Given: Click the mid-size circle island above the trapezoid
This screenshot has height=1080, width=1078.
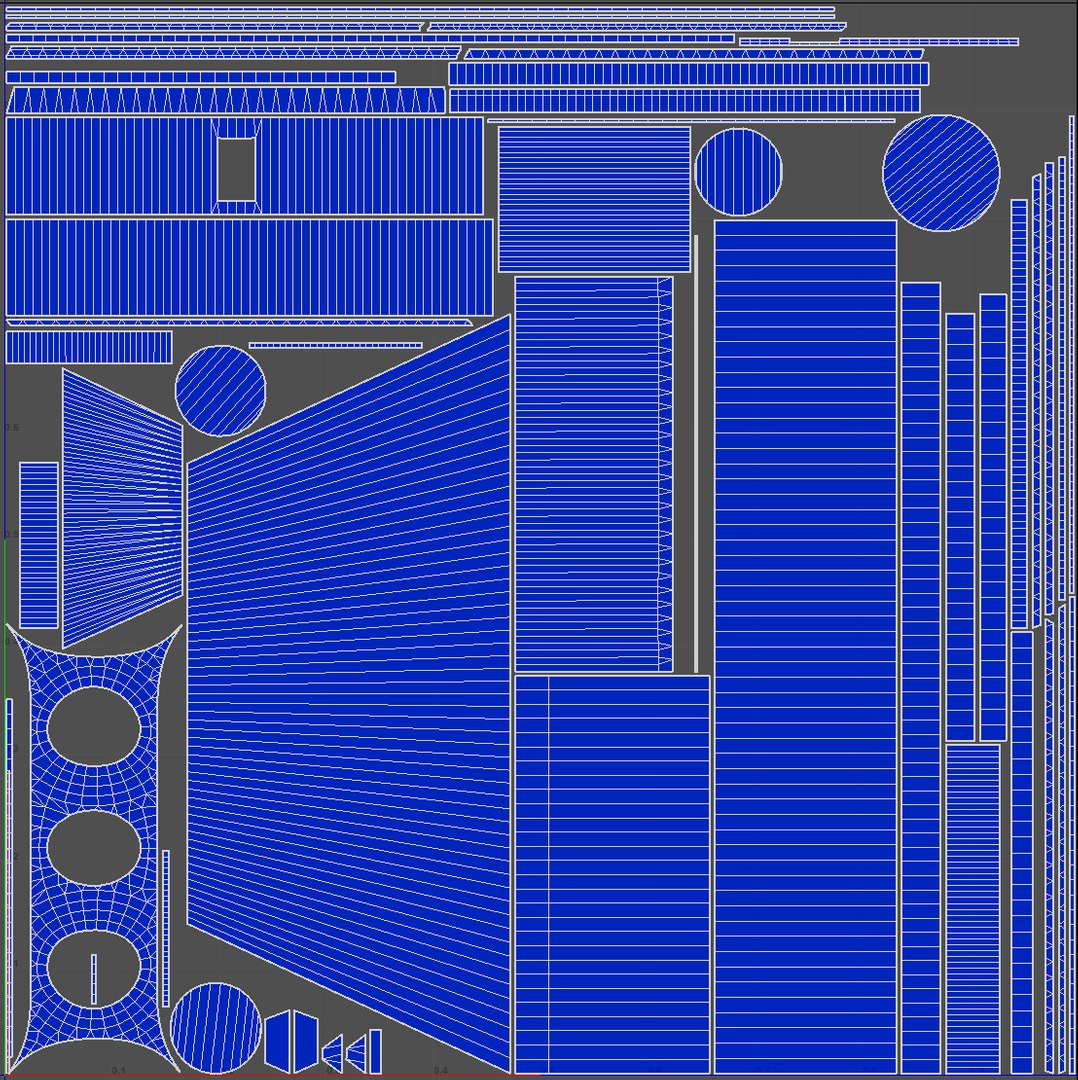Looking at the screenshot, I should tap(220, 391).
